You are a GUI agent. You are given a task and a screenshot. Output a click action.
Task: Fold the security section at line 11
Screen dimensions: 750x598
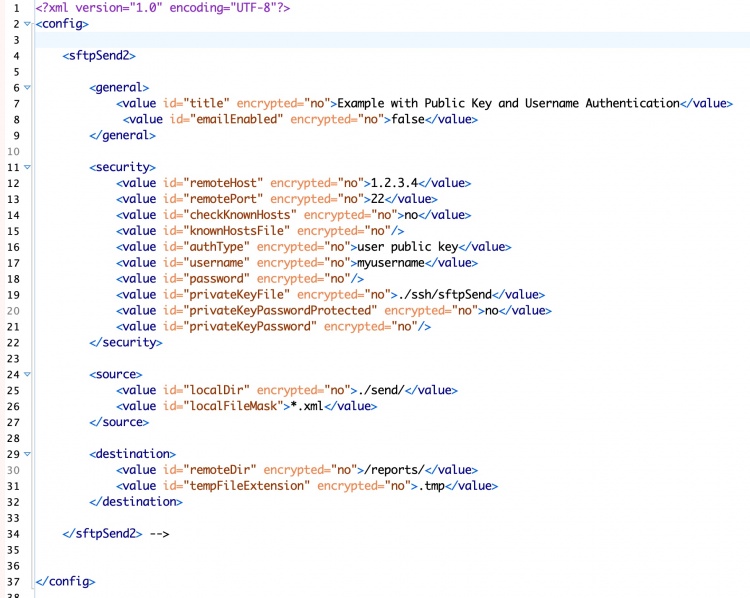pos(28,168)
